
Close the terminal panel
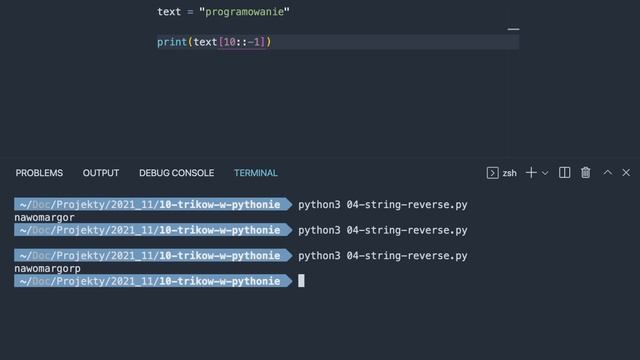626,173
